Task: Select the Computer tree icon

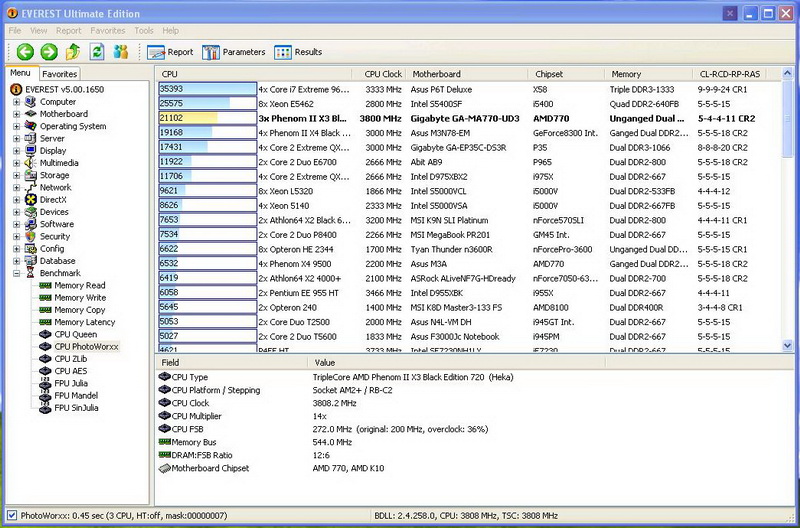Action: click(x=31, y=102)
